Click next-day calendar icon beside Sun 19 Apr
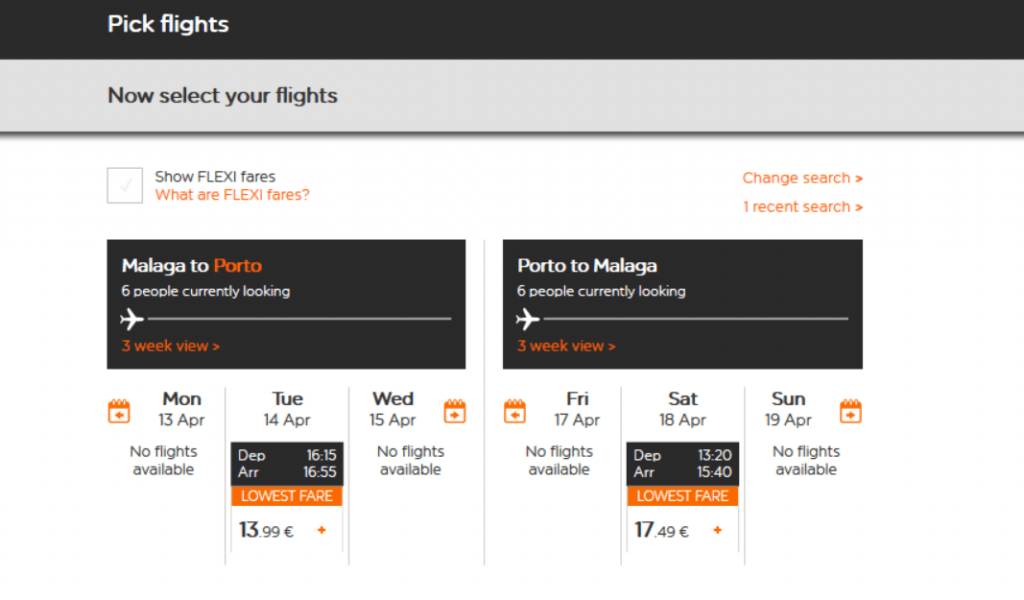 point(850,411)
